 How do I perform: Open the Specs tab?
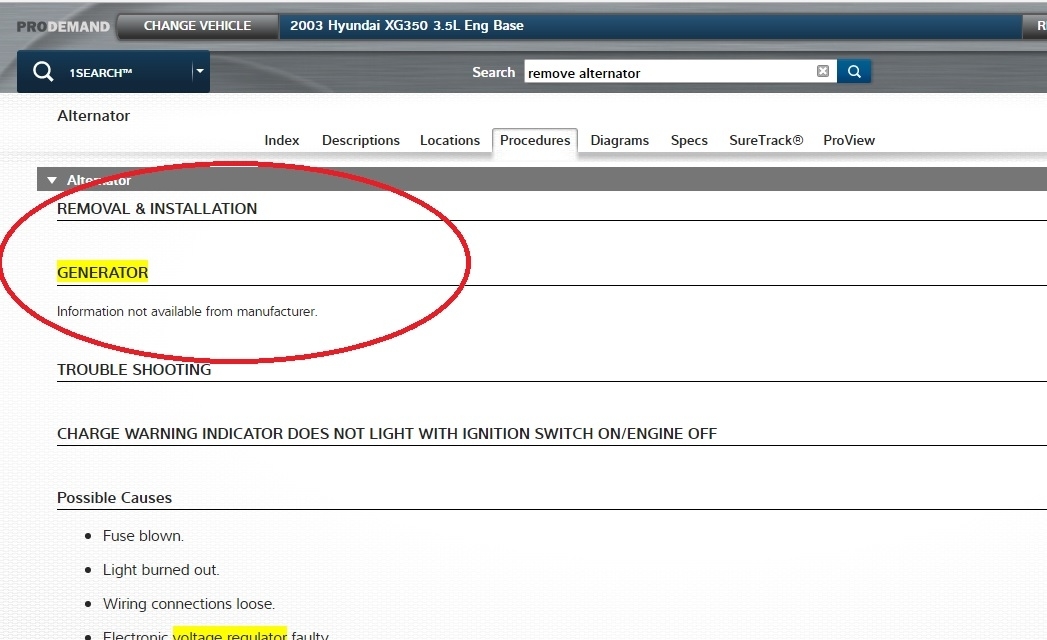688,140
